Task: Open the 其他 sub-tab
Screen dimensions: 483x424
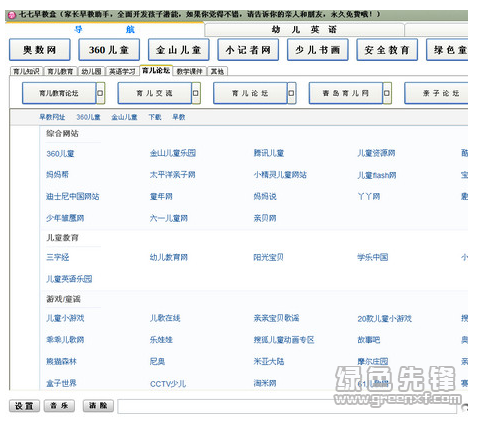Action: (217, 71)
